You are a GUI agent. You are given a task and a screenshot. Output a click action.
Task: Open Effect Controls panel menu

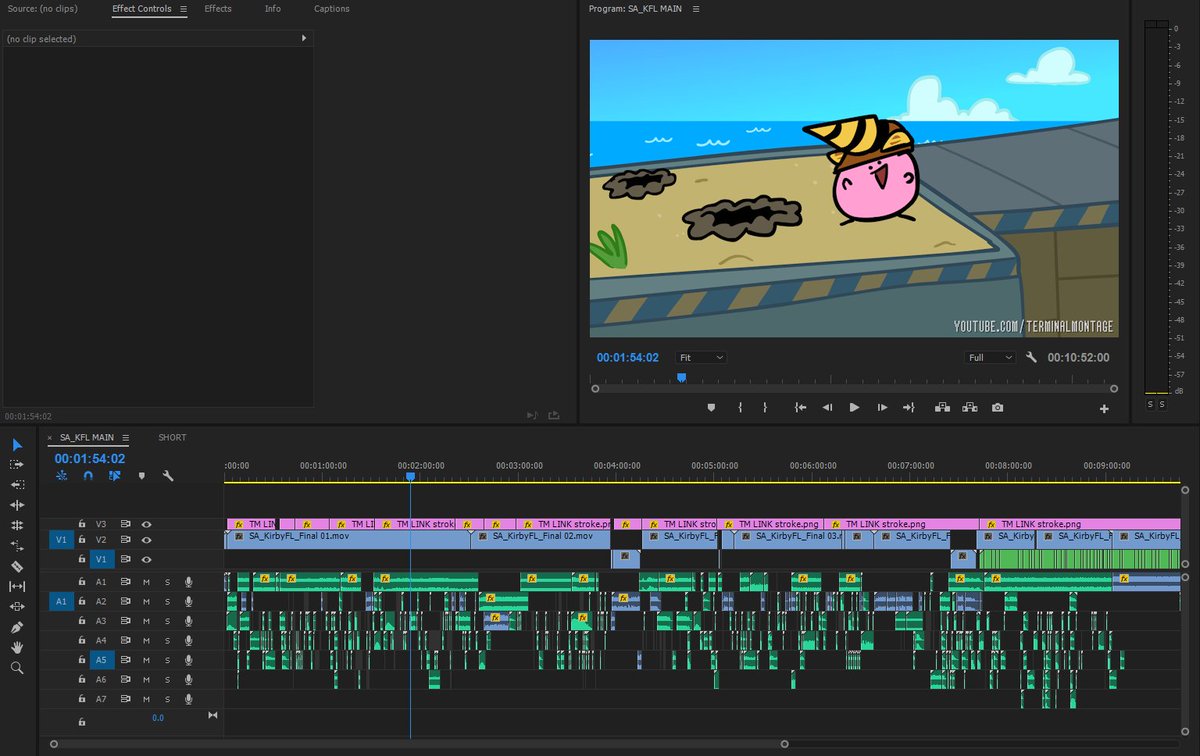(x=183, y=9)
